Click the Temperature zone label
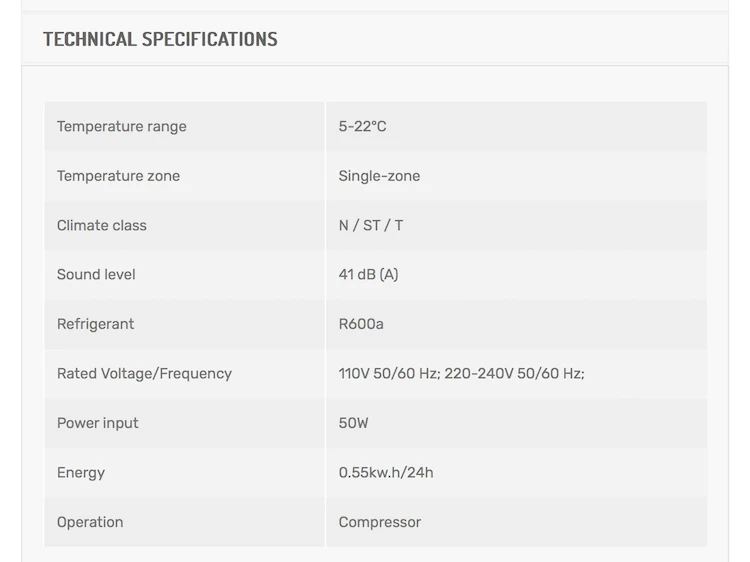The height and width of the screenshot is (562, 750). (x=118, y=176)
